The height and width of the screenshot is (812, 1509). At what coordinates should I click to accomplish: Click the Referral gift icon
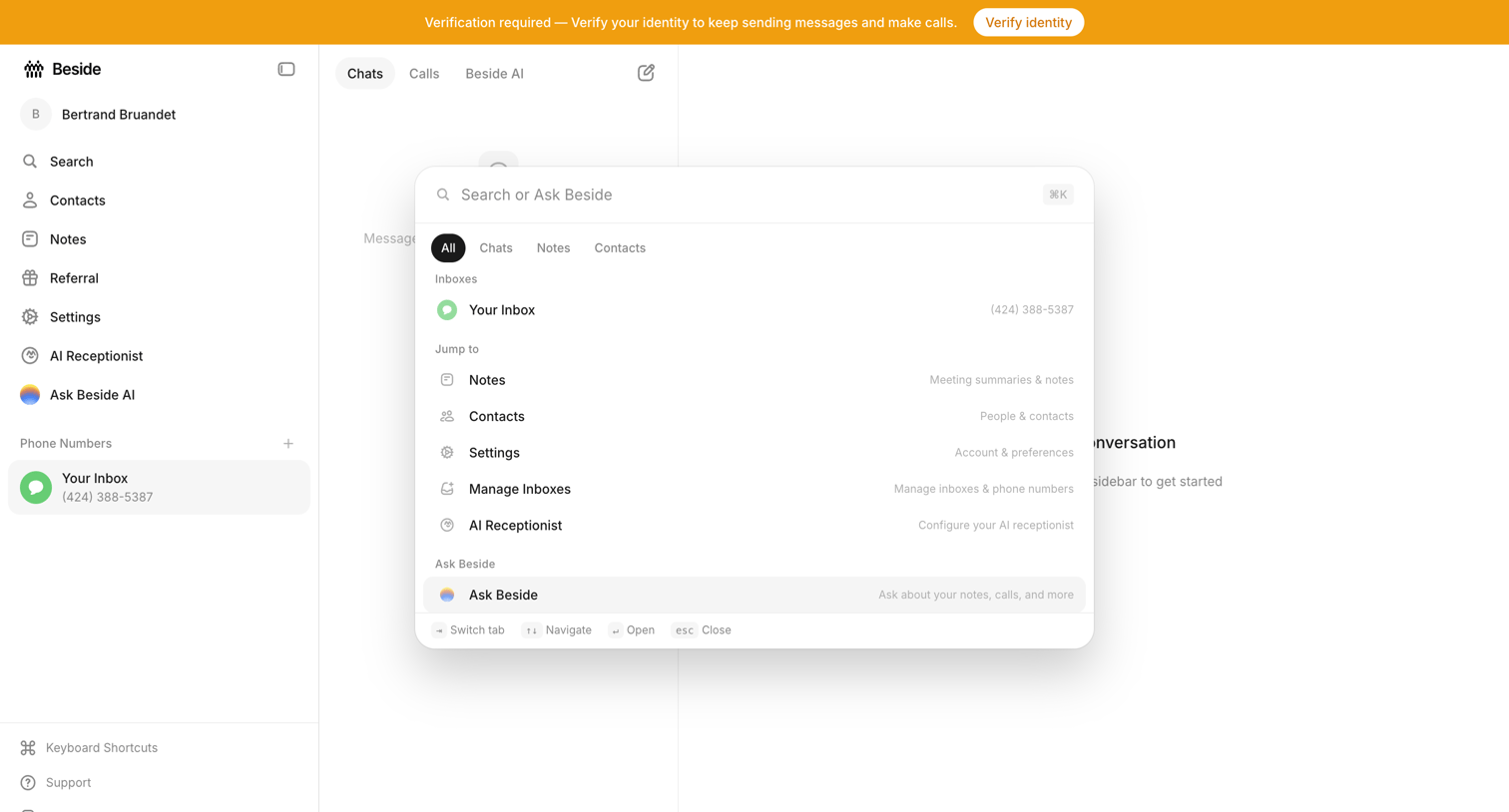[x=30, y=278]
